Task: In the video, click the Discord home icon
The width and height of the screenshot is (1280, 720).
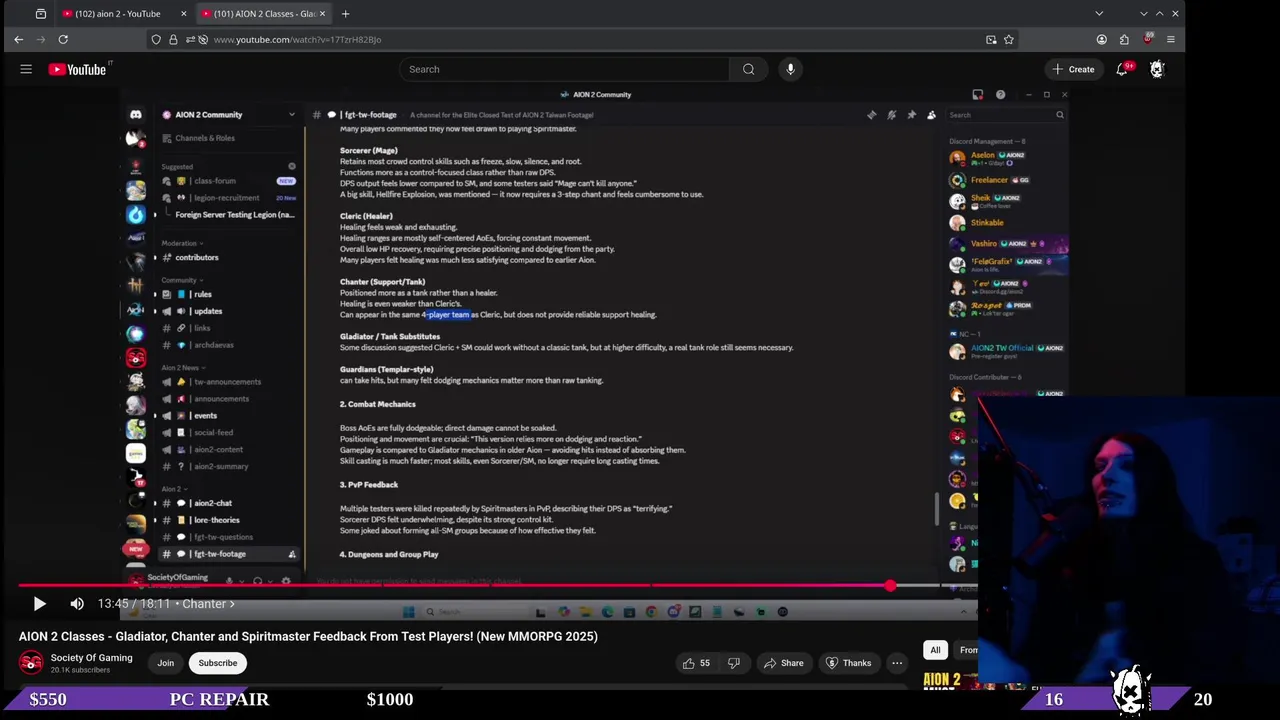Action: pyautogui.click(x=136, y=114)
